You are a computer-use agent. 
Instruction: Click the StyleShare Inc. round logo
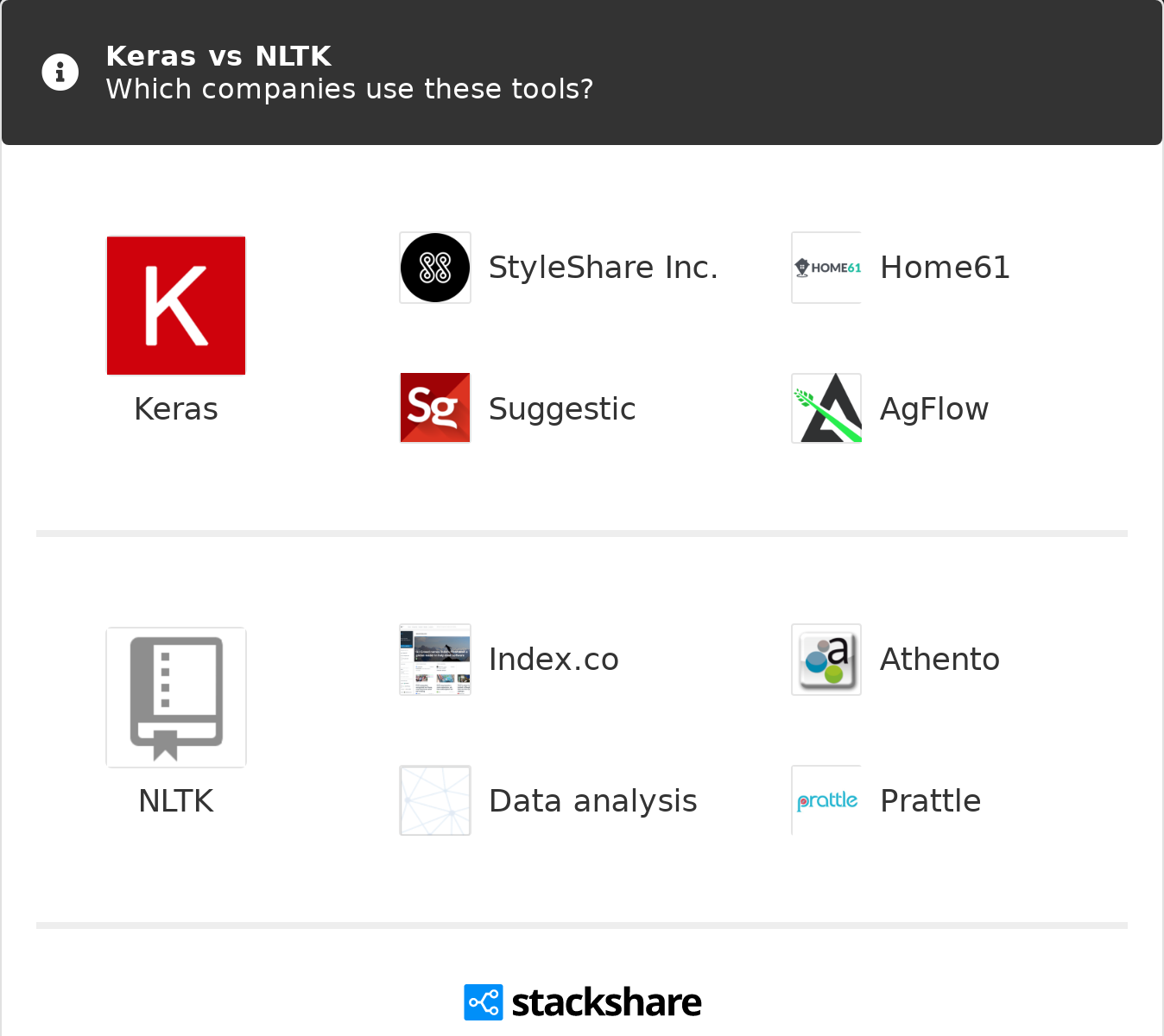[435, 268]
